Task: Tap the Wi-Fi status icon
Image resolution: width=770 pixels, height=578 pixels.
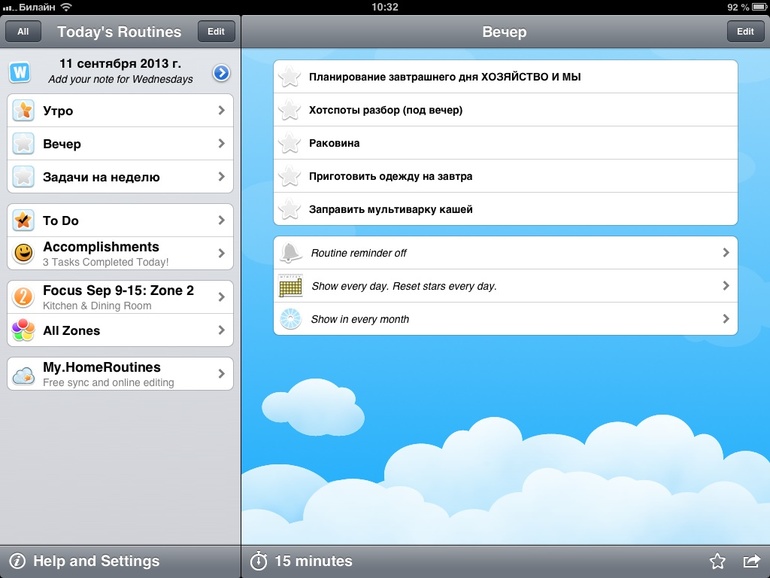Action: [66, 7]
